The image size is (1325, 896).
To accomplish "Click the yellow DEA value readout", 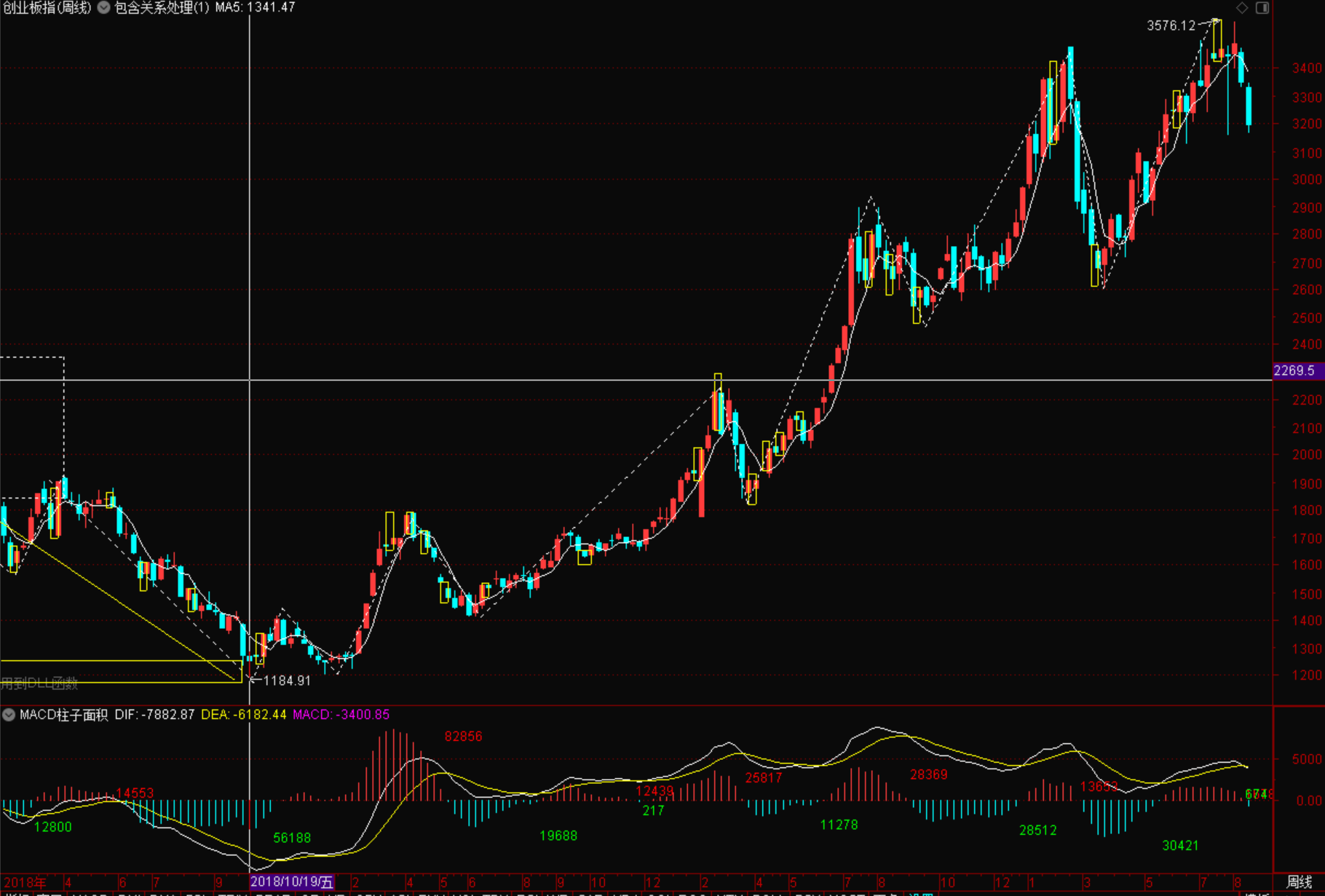I will coord(243,715).
